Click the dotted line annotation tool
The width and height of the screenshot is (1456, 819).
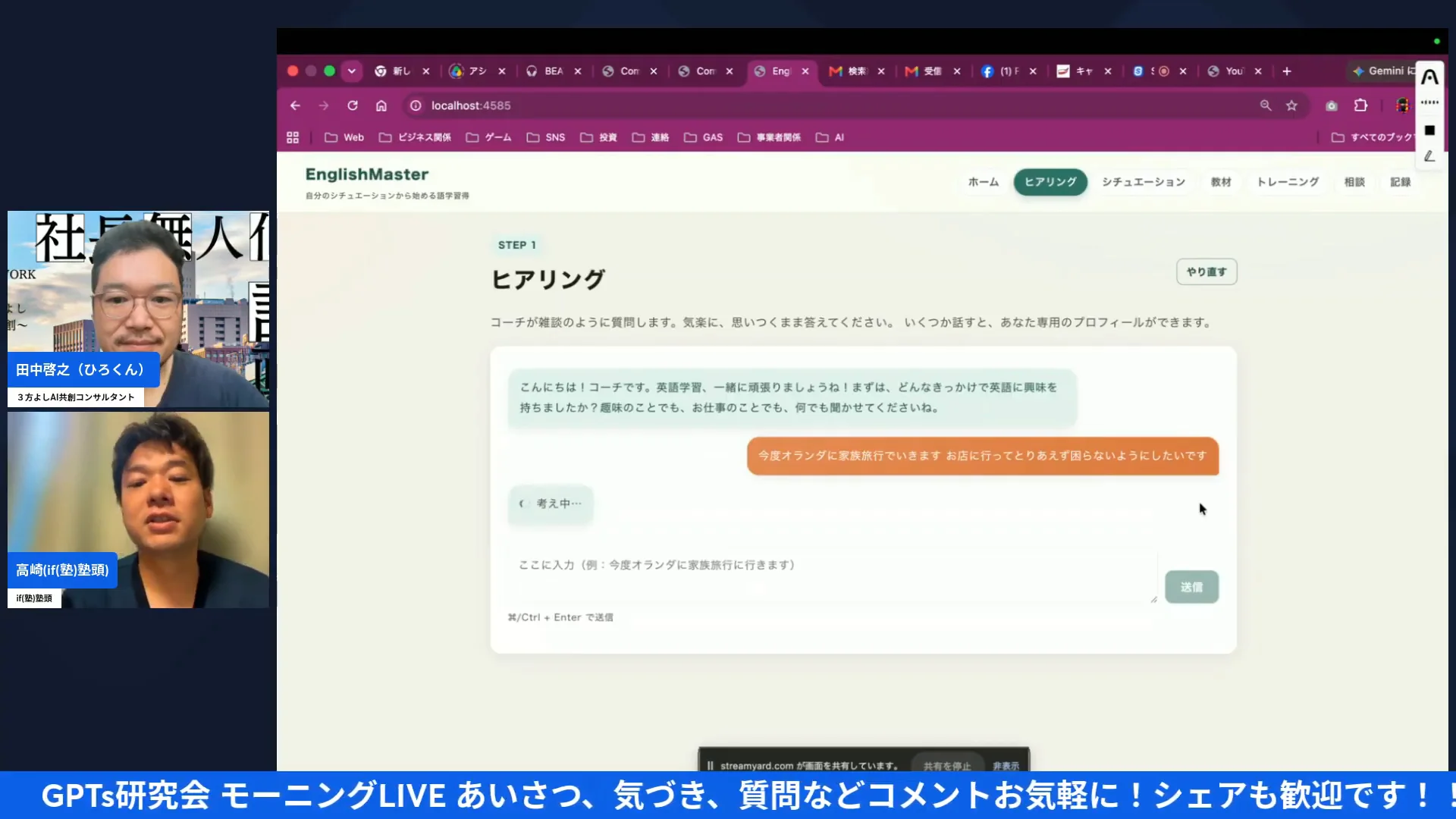(x=1429, y=102)
